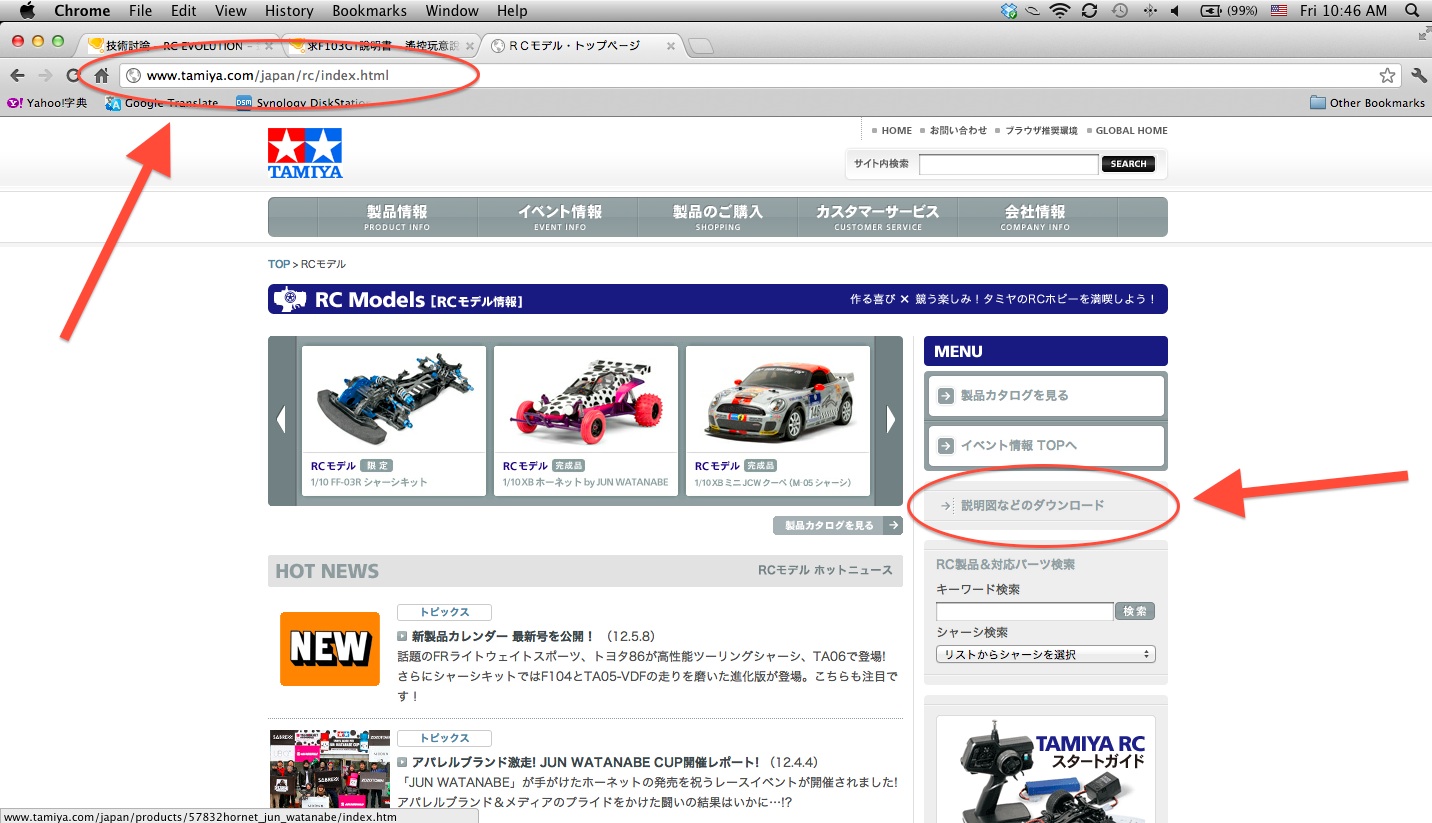Click the black SEARCH button
This screenshot has width=1432, height=823.
1128,164
